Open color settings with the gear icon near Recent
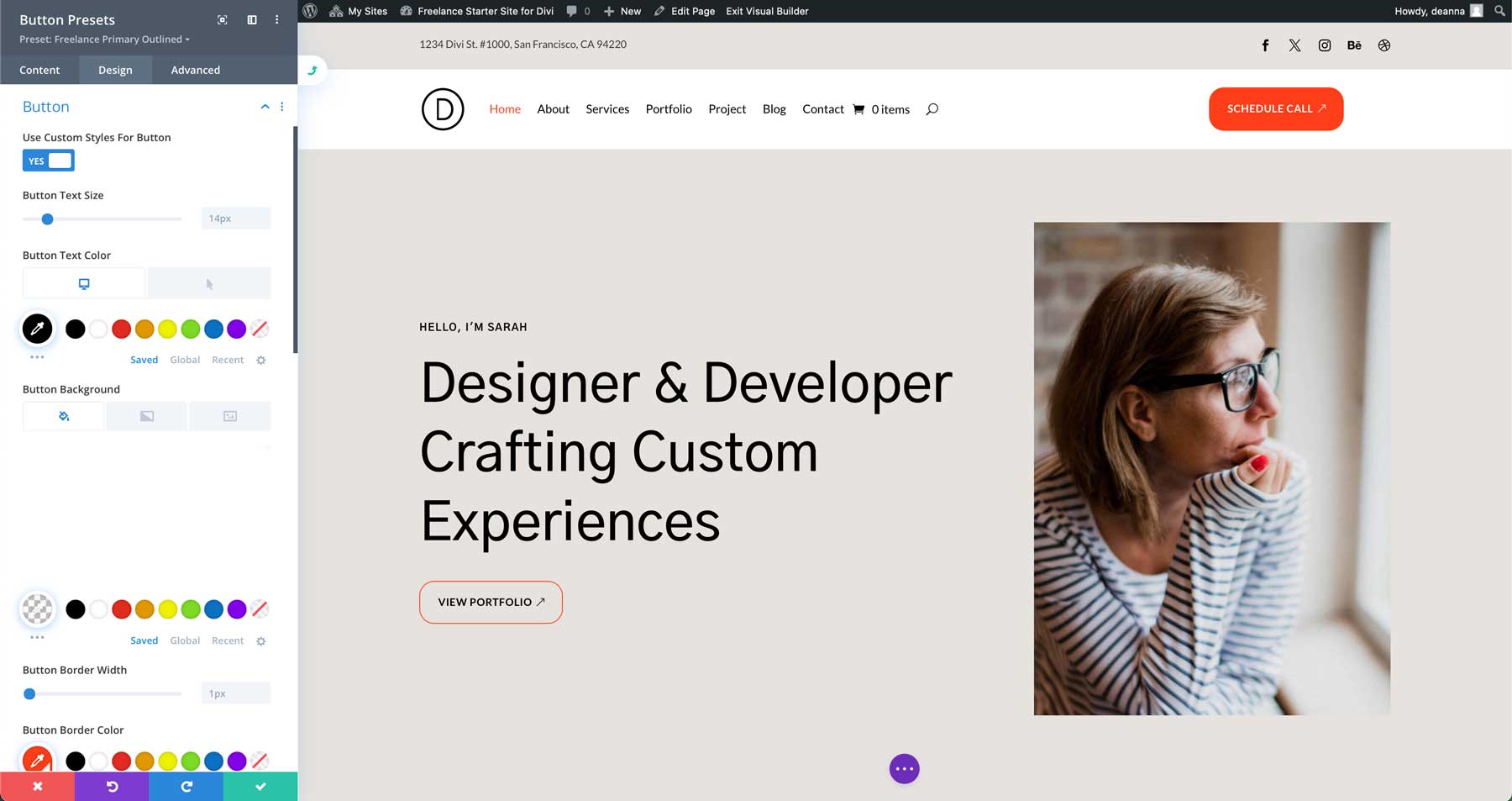This screenshot has width=1512, height=801. tap(260, 360)
